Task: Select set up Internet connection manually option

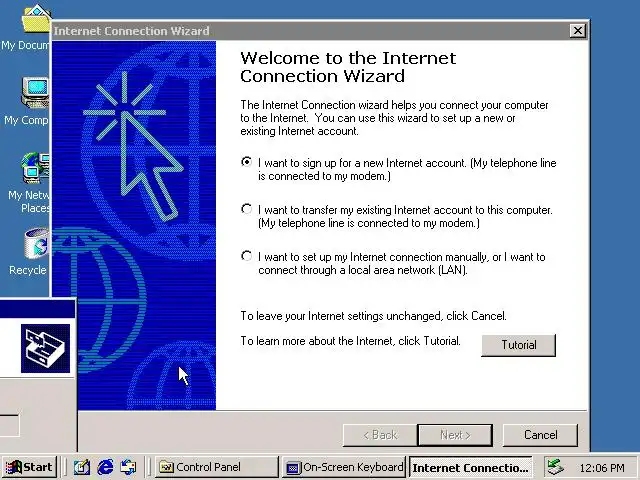Action: [x=247, y=256]
